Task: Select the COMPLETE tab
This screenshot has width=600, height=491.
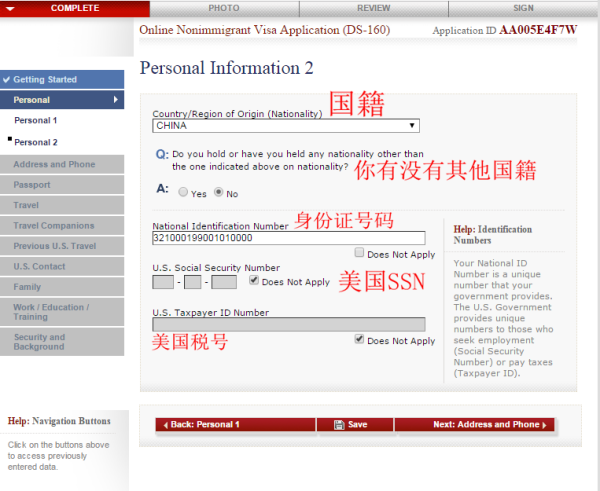Action: [x=74, y=8]
